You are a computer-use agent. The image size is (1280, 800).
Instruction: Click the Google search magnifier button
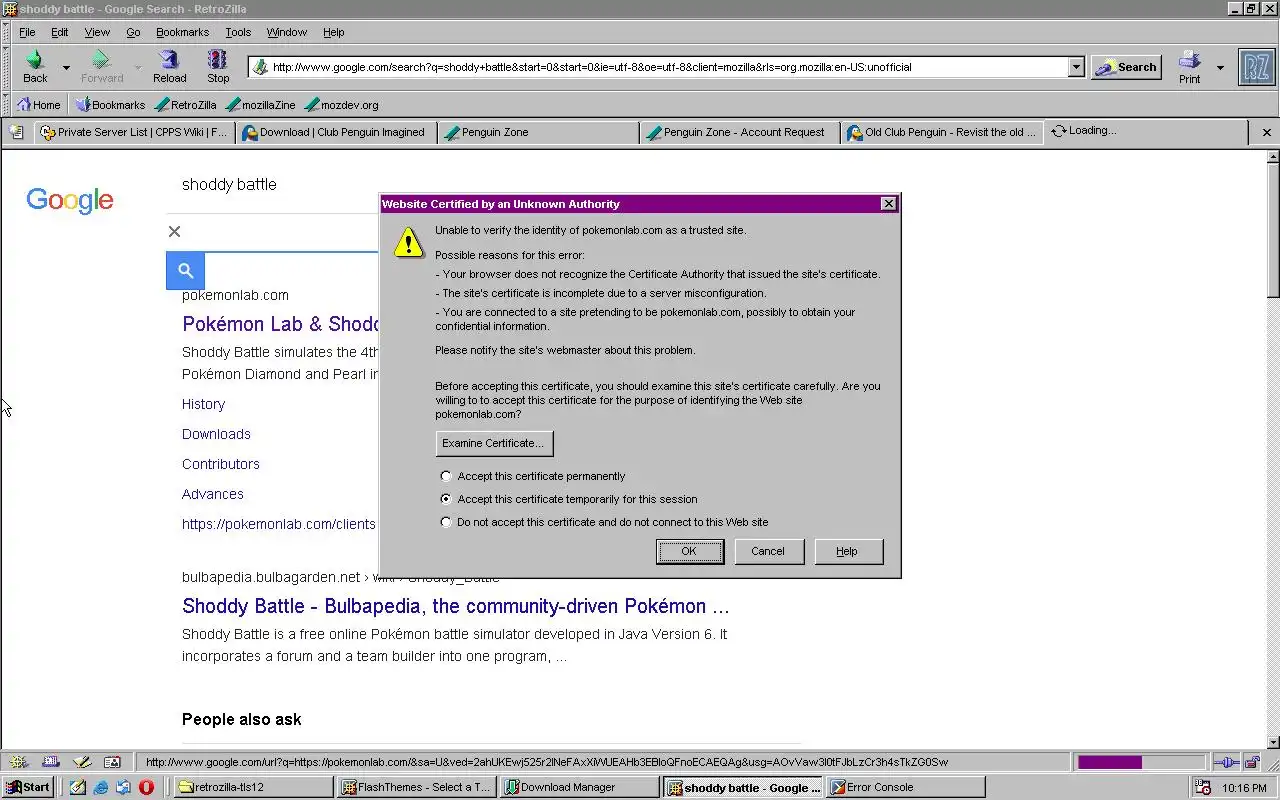pos(185,270)
